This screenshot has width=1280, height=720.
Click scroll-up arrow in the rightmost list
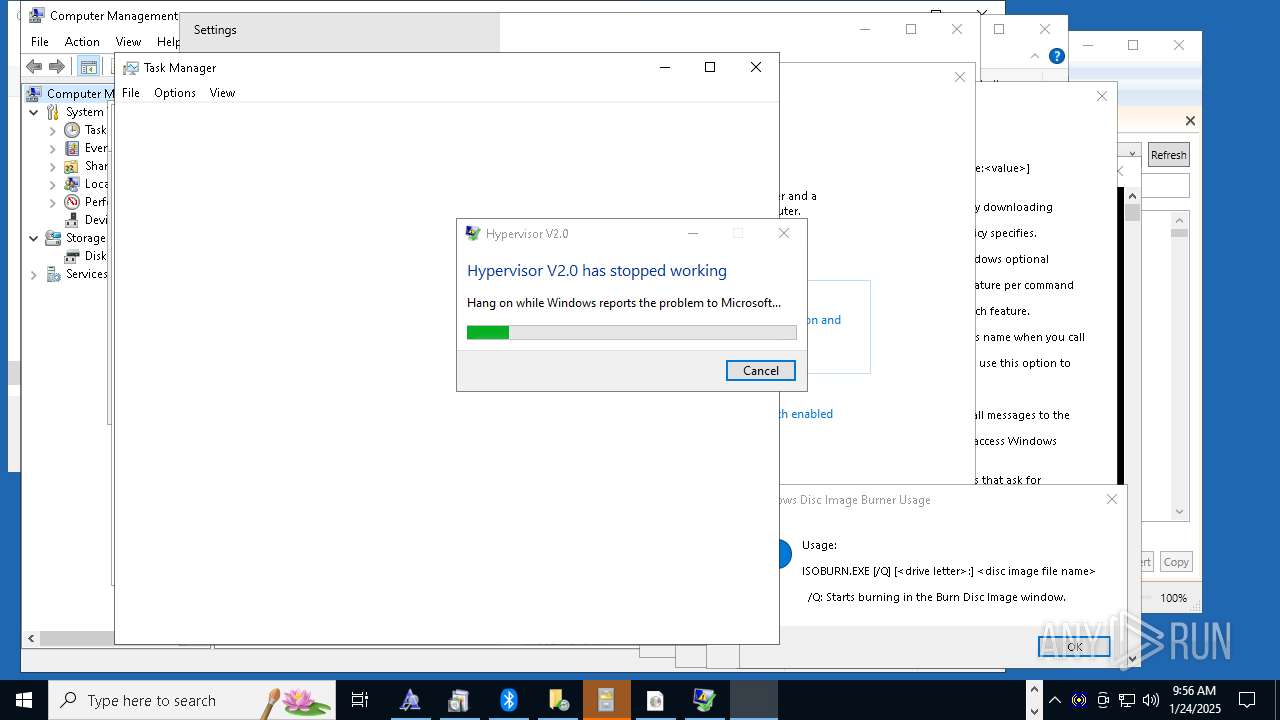click(1180, 220)
